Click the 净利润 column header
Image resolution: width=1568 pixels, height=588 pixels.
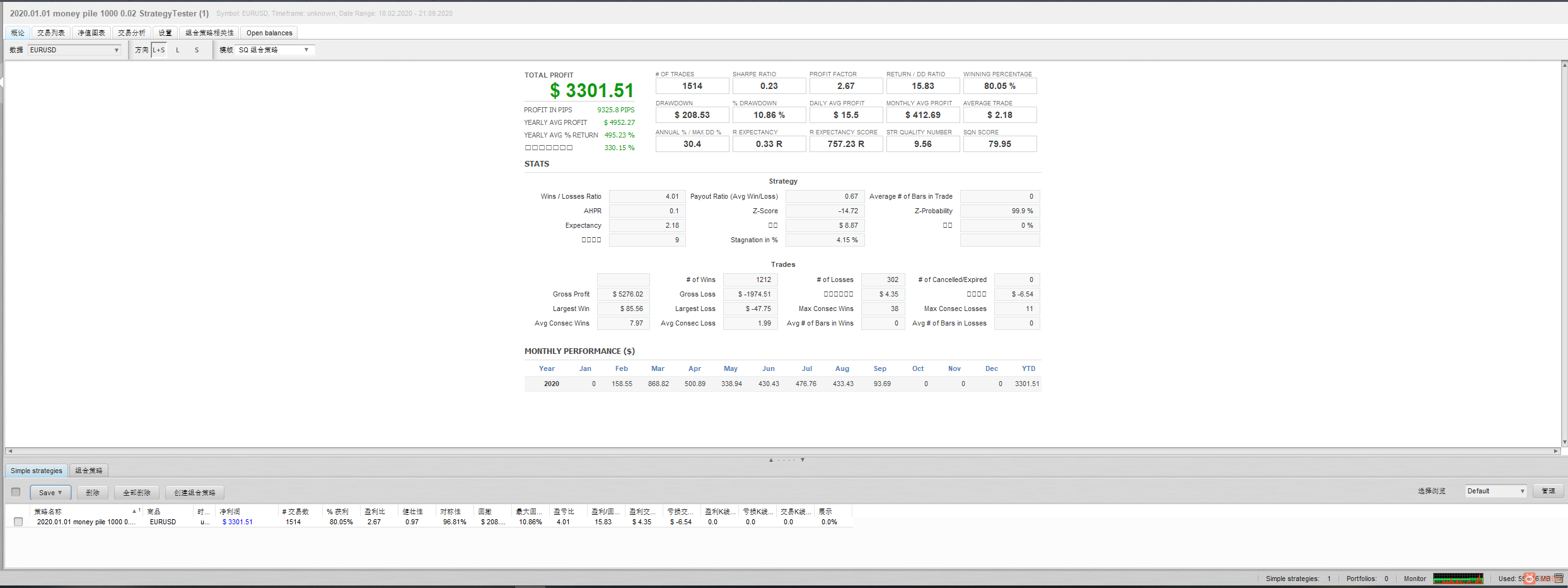click(247, 512)
